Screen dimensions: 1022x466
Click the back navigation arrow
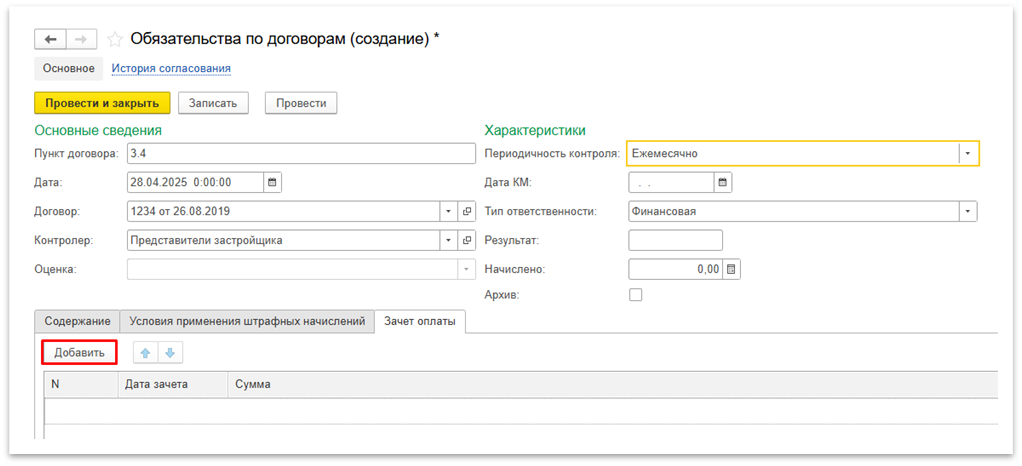click(x=50, y=39)
